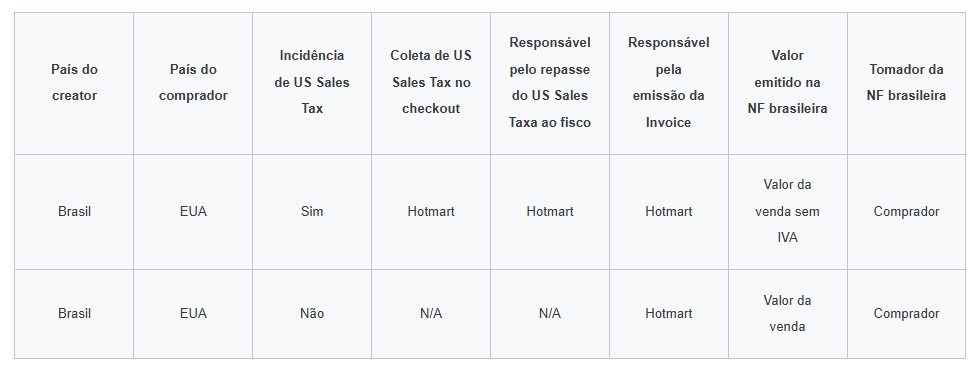Click the 'Não' cell in second row
Screen dimensions: 978x371
point(312,314)
